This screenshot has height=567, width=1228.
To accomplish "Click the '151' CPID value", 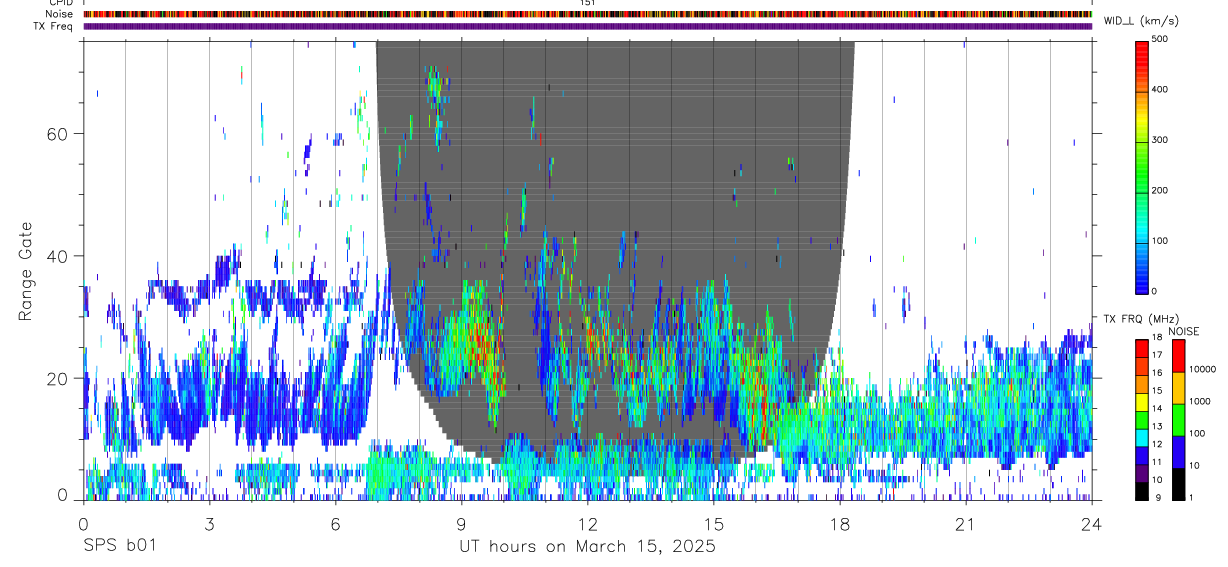I will [587, 3].
